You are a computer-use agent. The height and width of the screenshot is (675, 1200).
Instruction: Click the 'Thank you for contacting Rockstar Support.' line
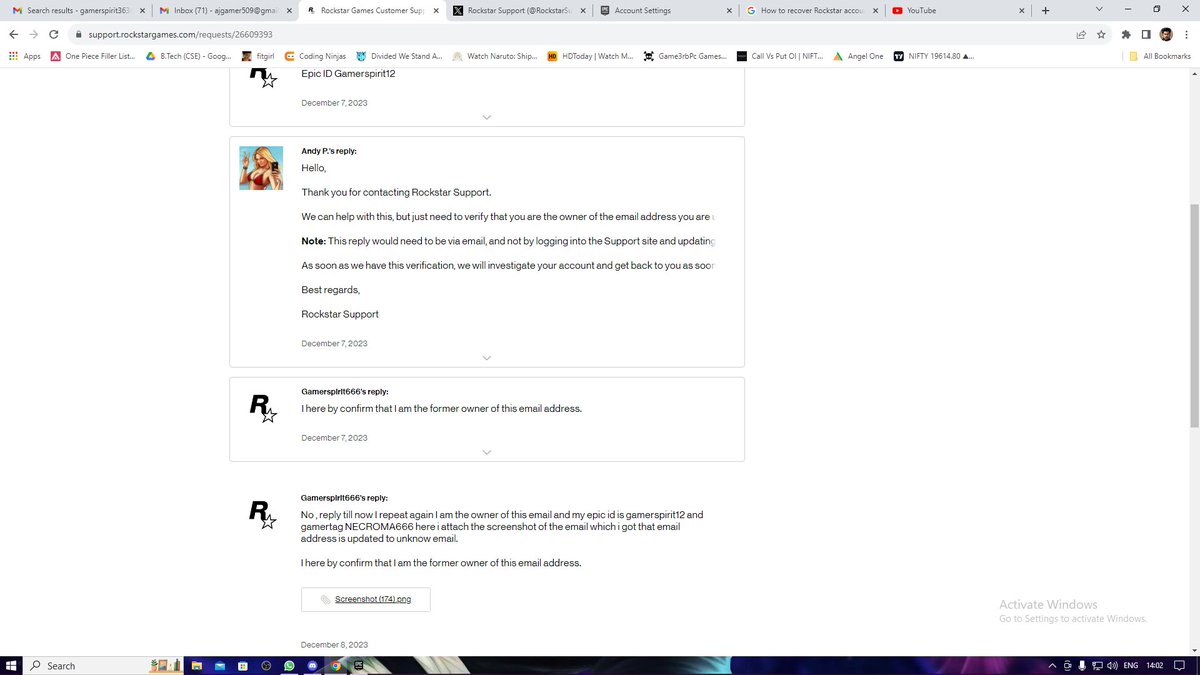396,192
